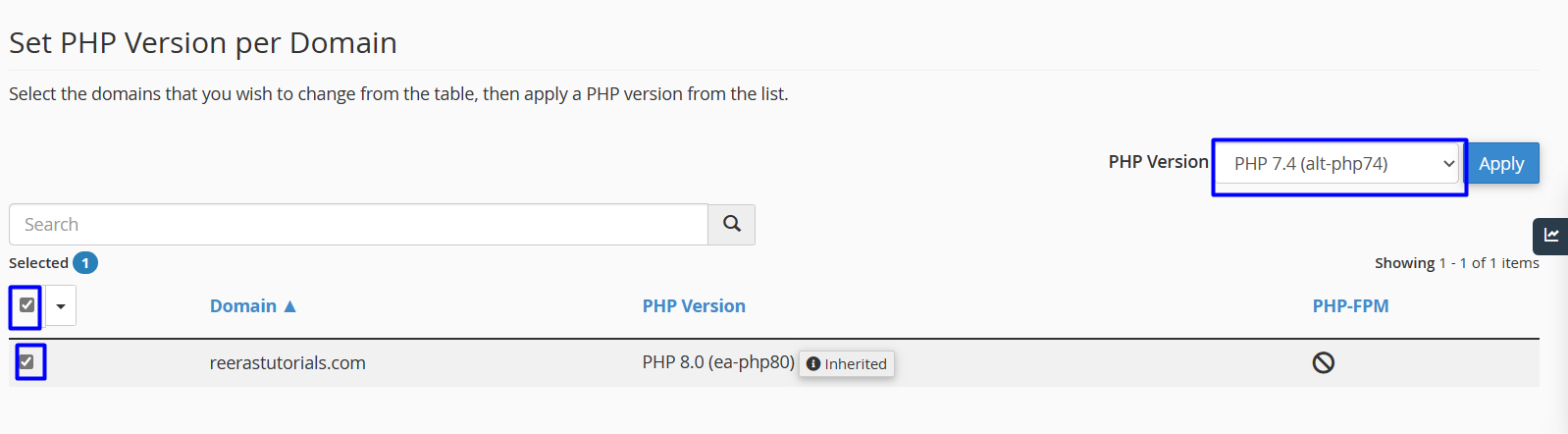Focus the Search input field
The image size is (1568, 434).
coord(358,225)
